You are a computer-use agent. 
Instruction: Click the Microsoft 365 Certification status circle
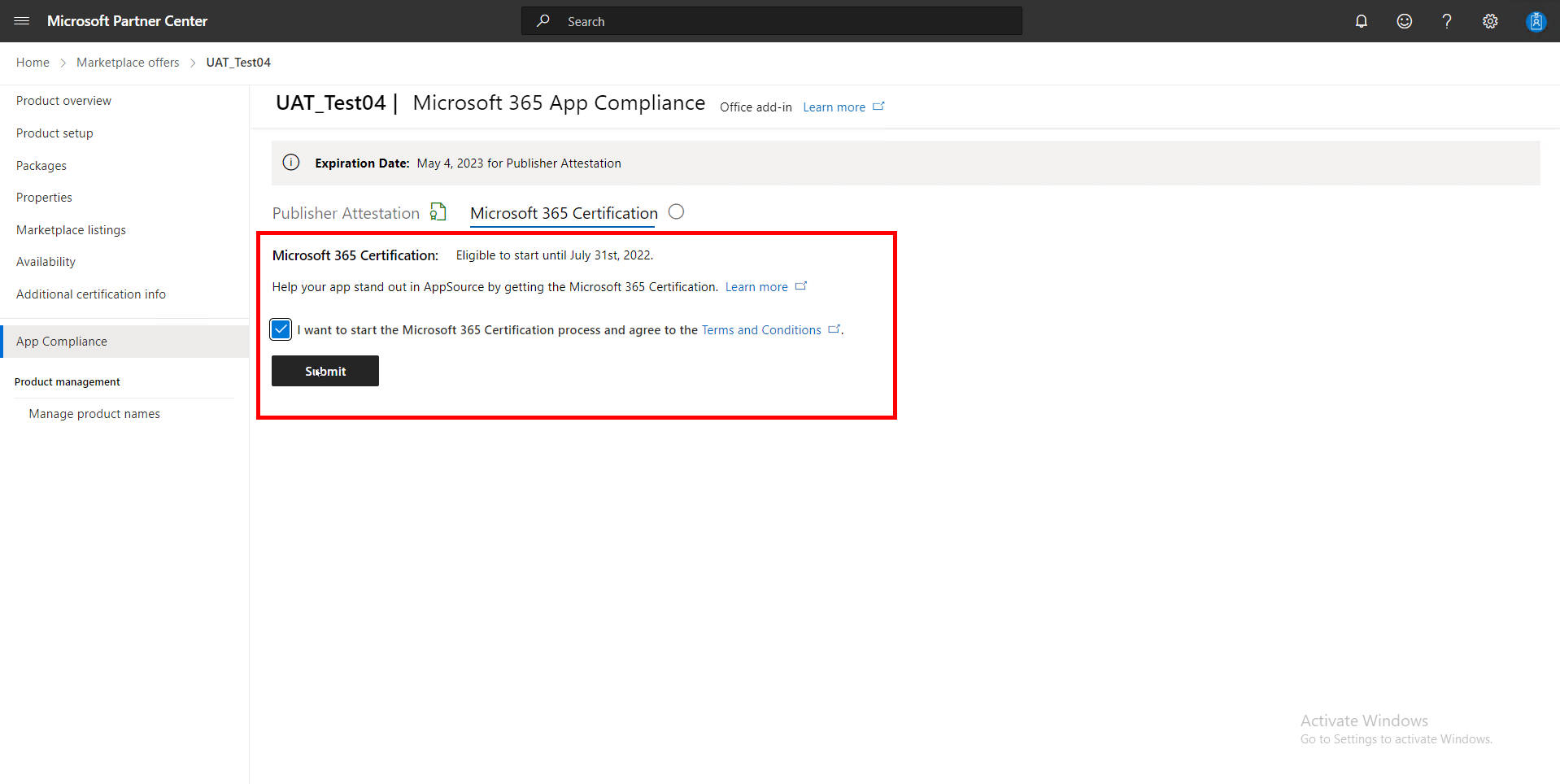(676, 211)
